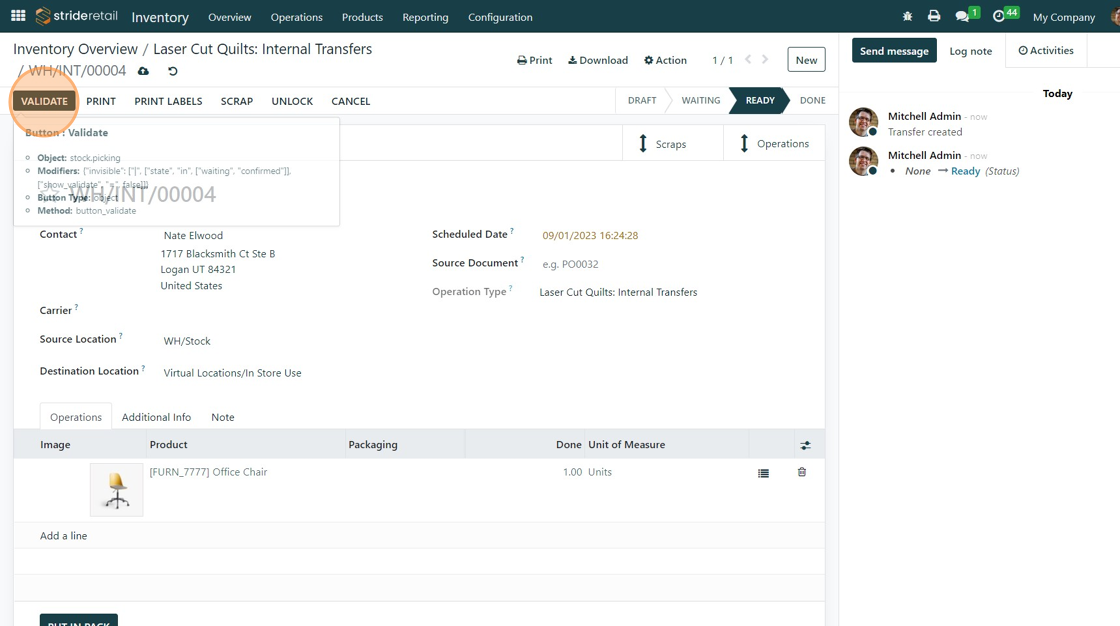The image size is (1120, 626).
Task: Click Send message button
Action: [x=894, y=51]
